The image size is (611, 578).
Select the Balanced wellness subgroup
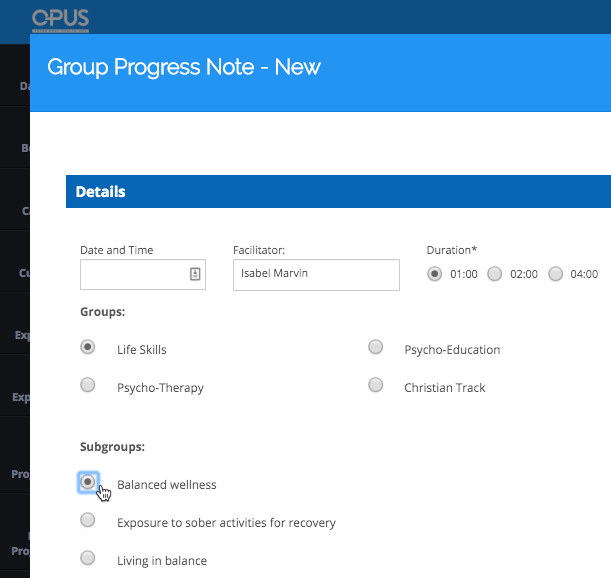coord(88,482)
